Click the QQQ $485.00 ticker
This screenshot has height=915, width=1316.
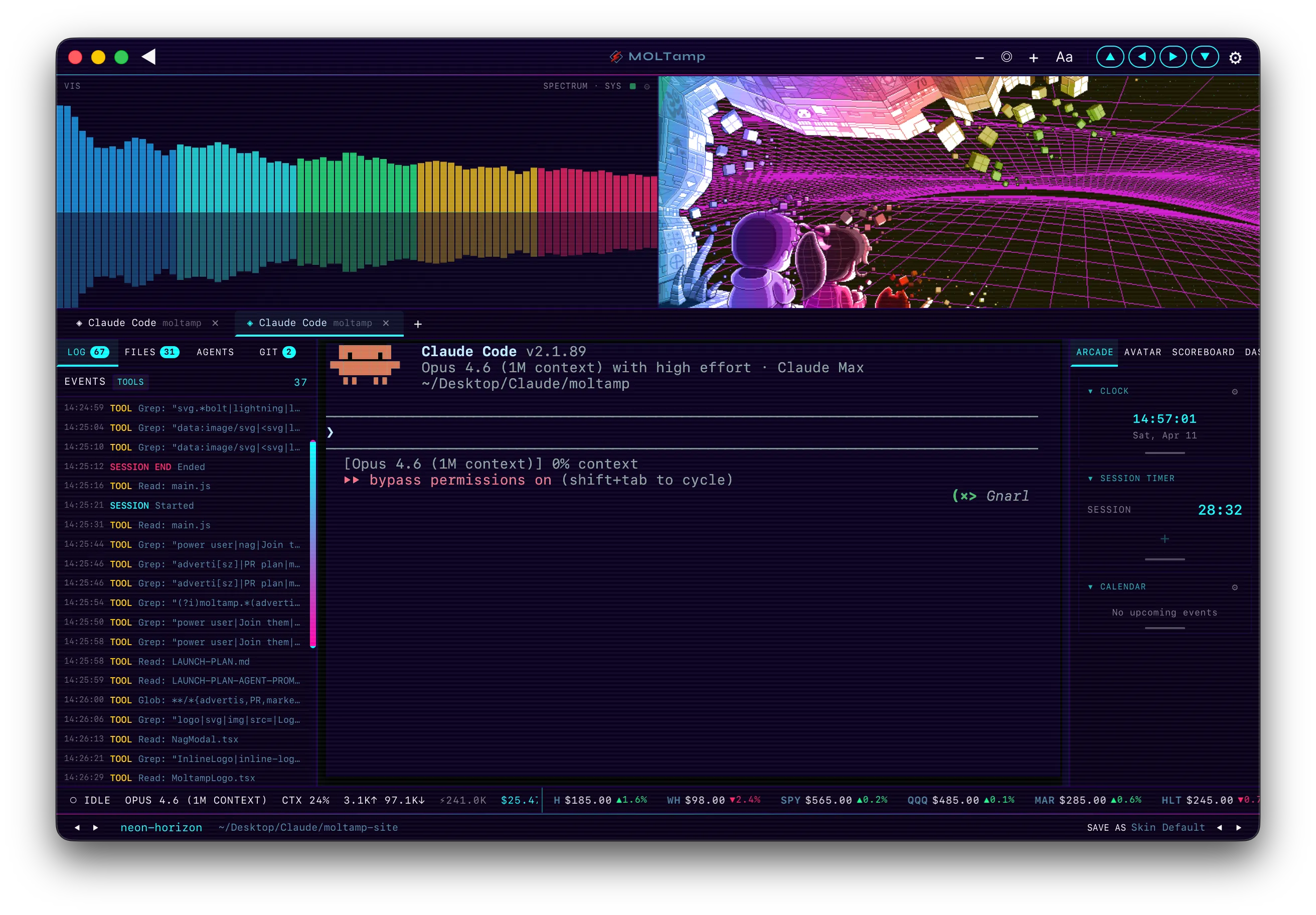coord(960,800)
